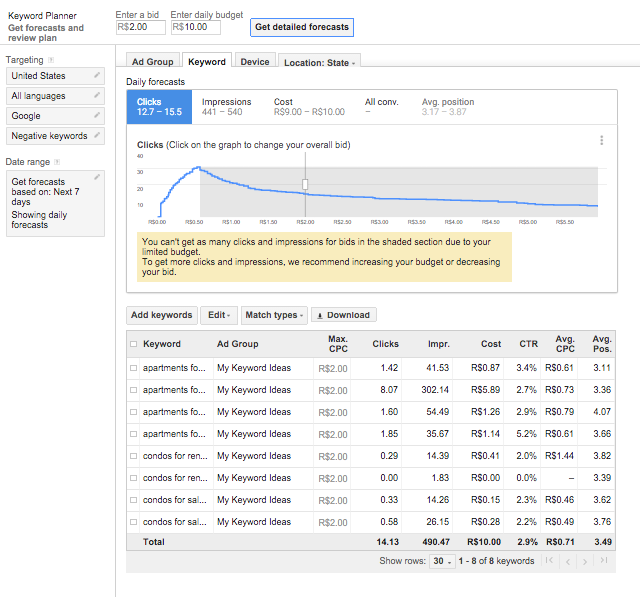Select the Clicks metric tab

pyautogui.click(x=159, y=107)
